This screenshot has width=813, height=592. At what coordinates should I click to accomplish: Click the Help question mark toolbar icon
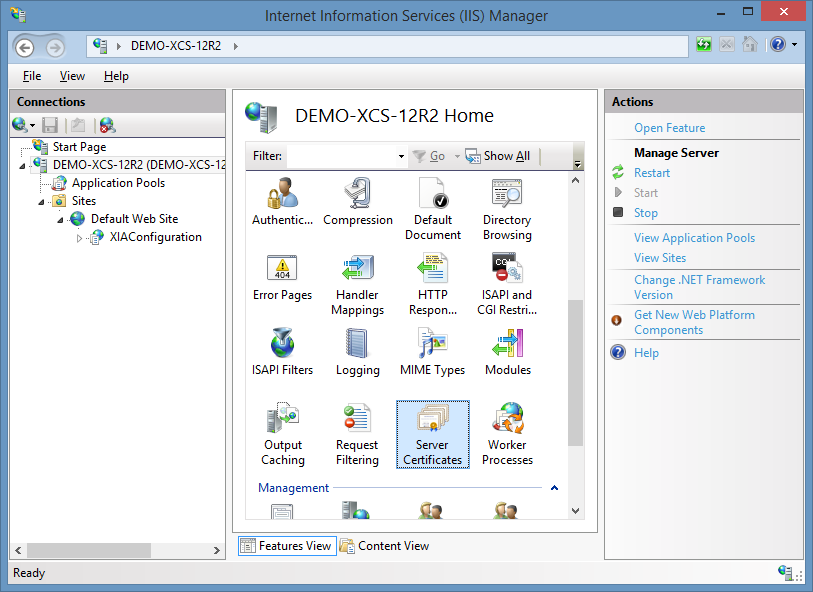point(778,45)
